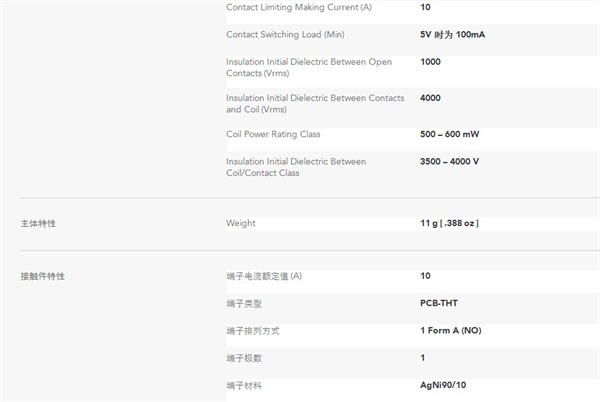Click Insulation Dielectric Between Open Contacts label

tap(308, 67)
